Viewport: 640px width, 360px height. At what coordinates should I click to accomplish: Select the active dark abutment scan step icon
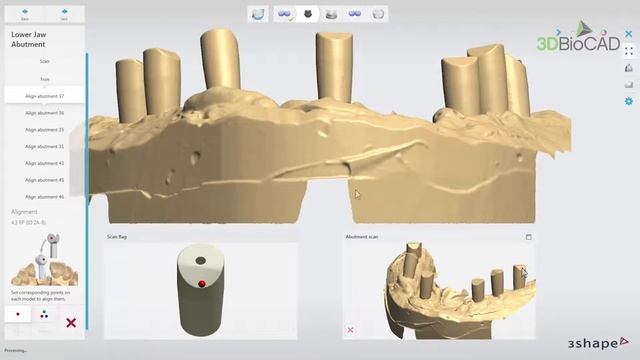(308, 14)
